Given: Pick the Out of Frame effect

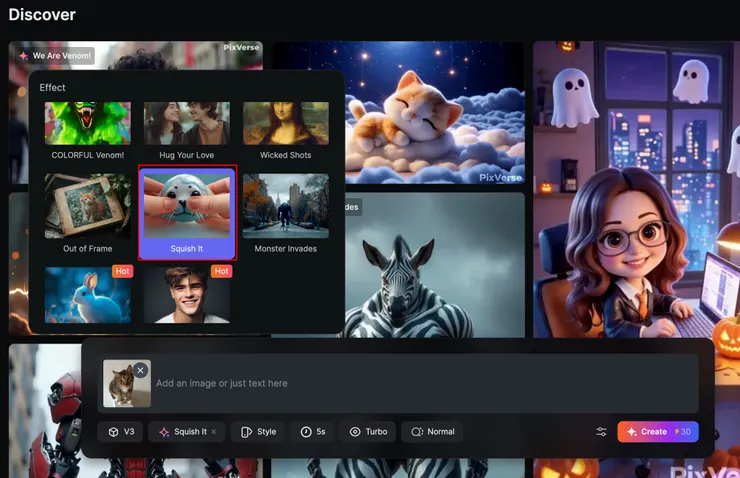Looking at the screenshot, I should click(x=88, y=213).
